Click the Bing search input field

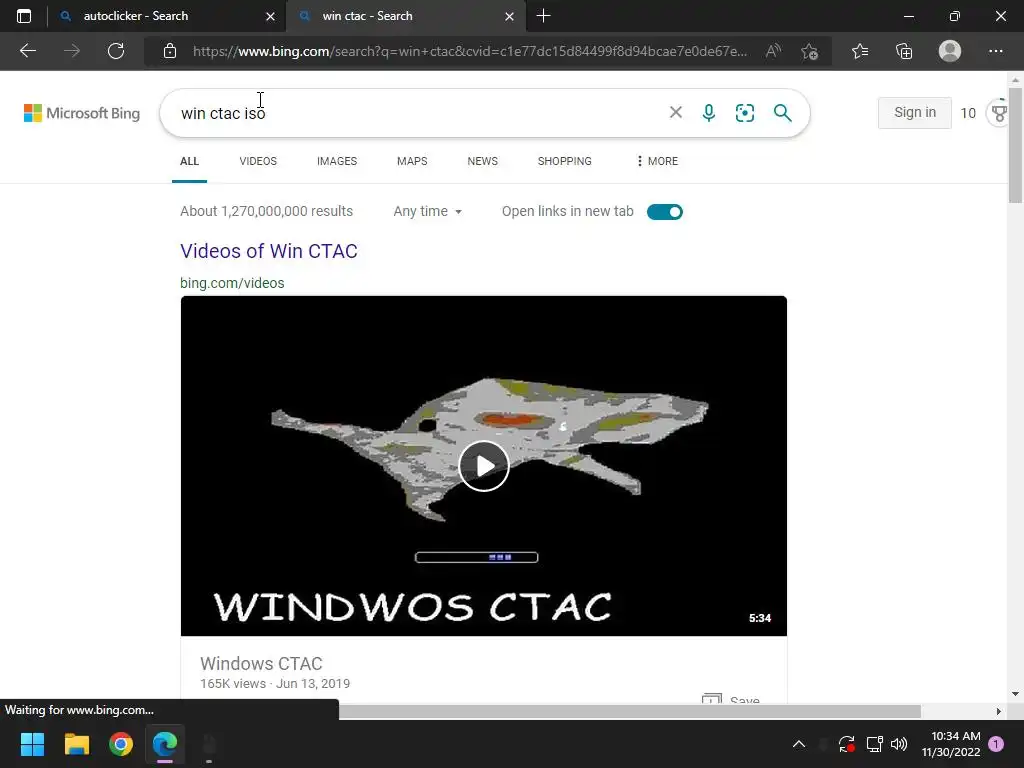tap(418, 113)
